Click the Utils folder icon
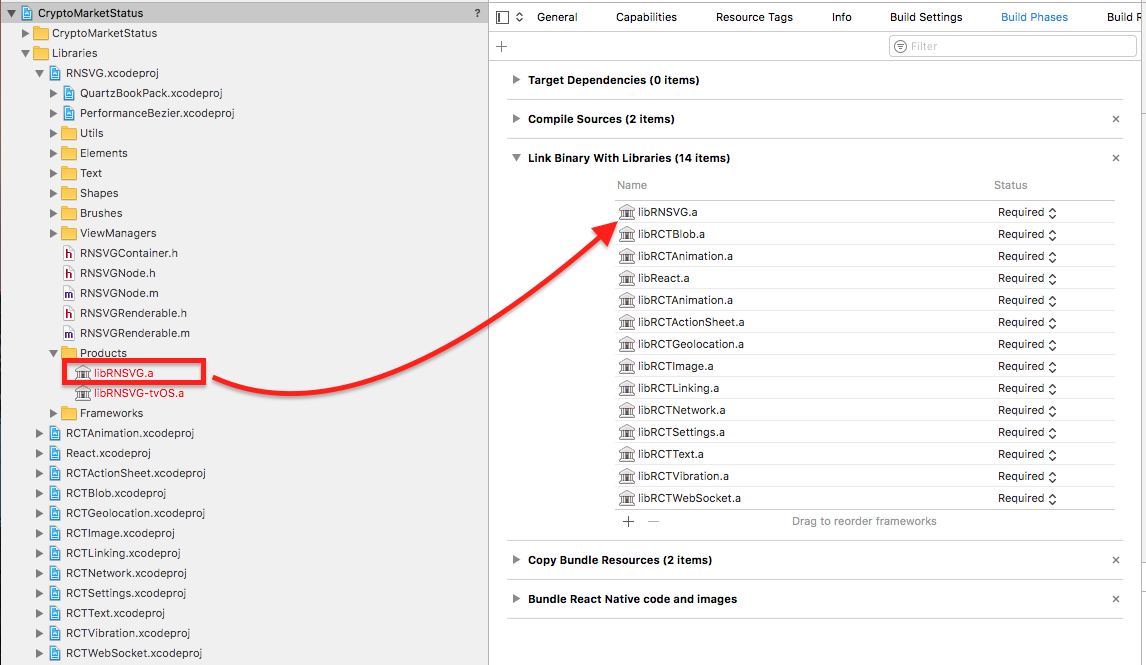The height and width of the screenshot is (665, 1146). (69, 133)
